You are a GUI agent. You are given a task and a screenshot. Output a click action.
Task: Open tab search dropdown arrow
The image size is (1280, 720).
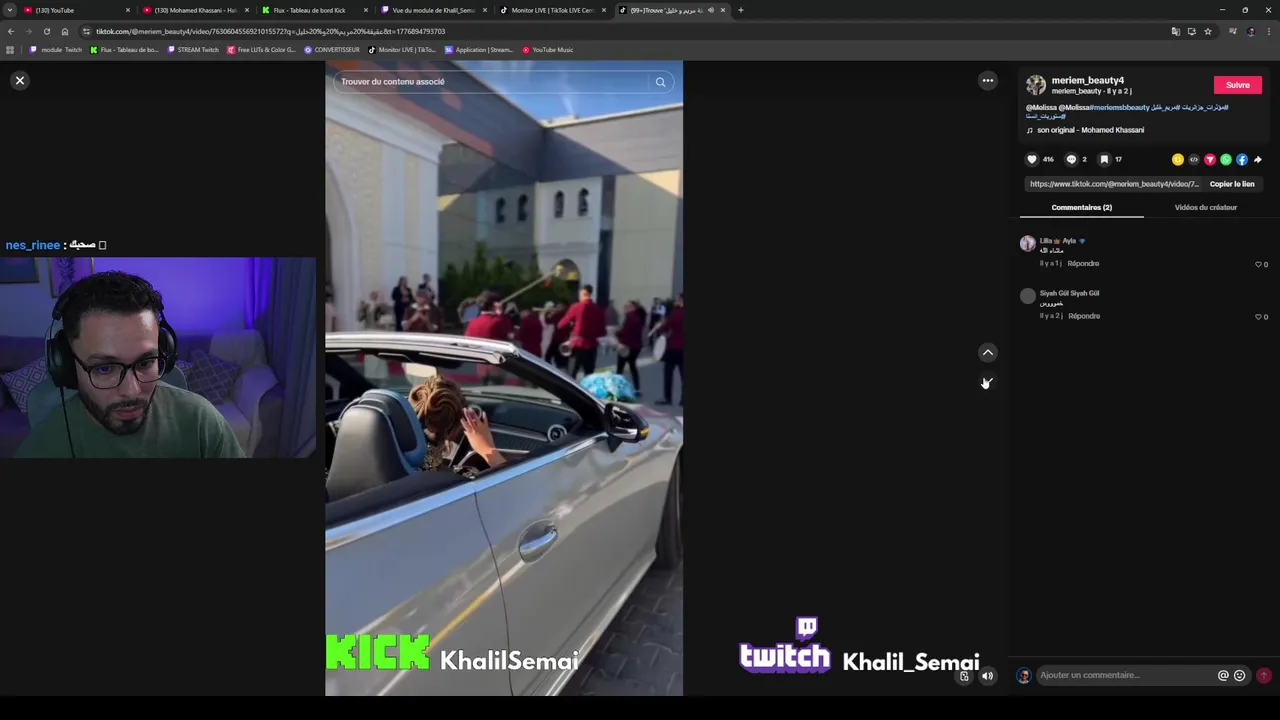(x=10, y=10)
